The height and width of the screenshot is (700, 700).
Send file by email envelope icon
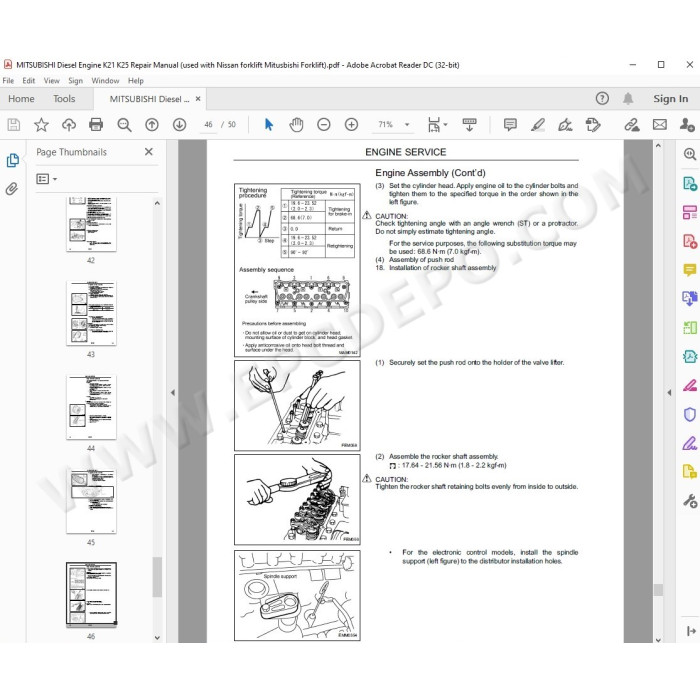pyautogui.click(x=659, y=125)
